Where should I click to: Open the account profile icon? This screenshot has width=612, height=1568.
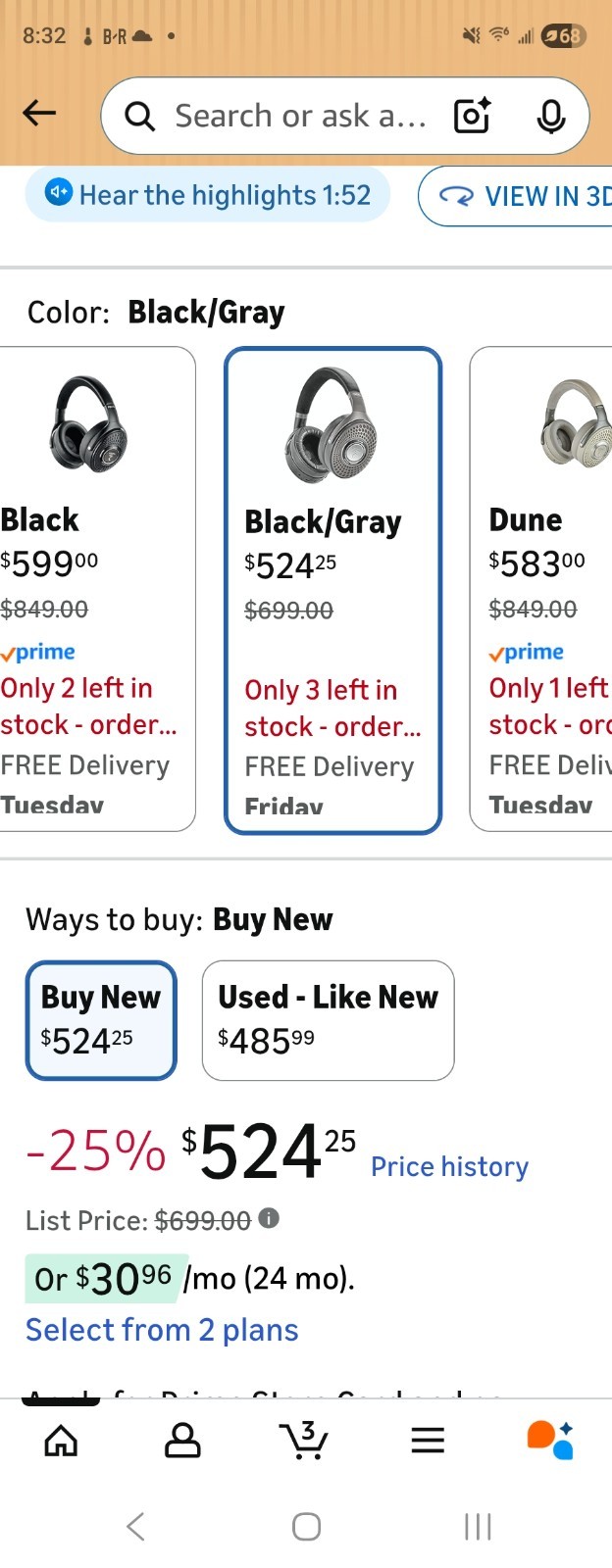coord(182,1440)
